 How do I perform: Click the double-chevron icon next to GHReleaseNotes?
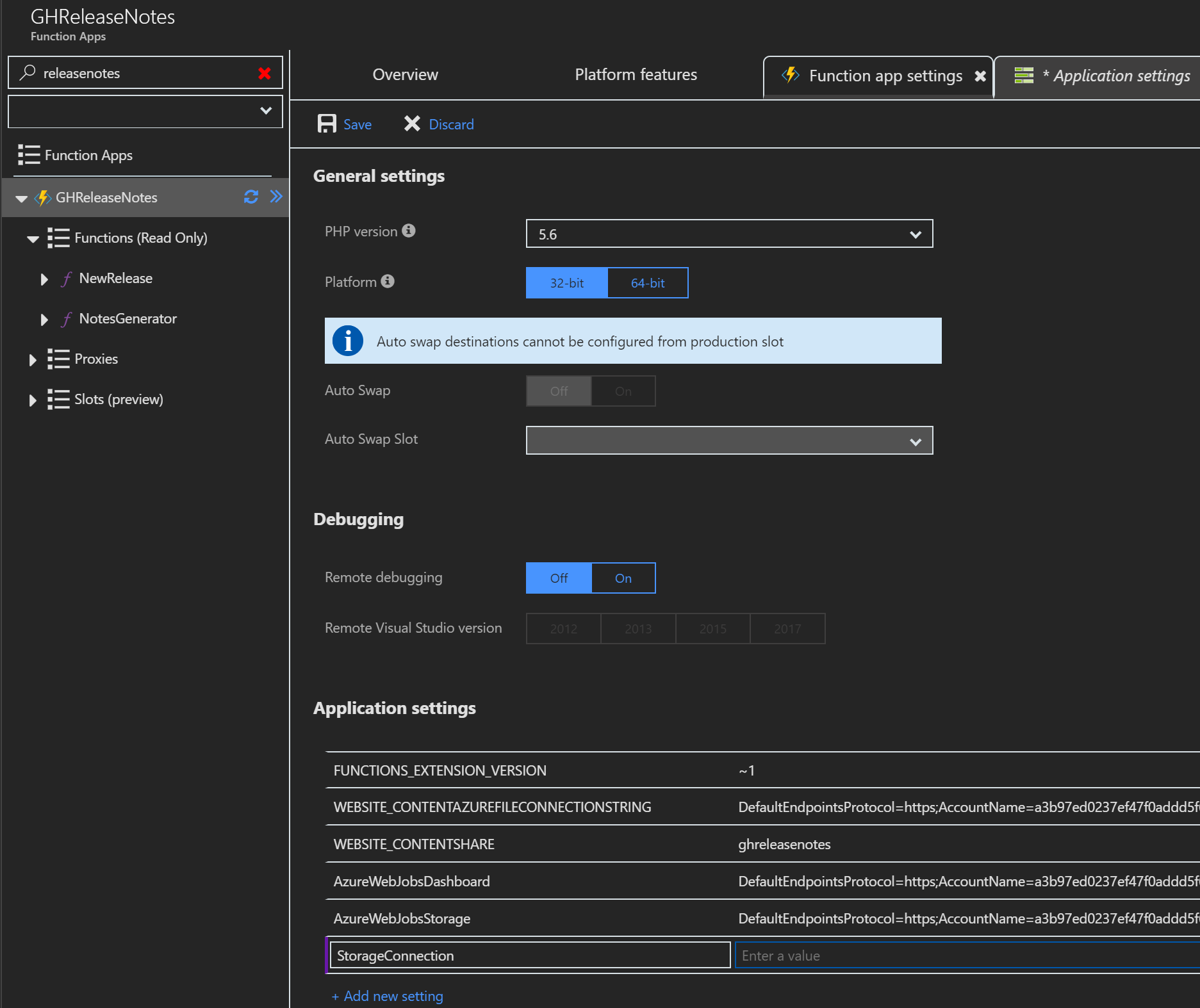click(276, 197)
